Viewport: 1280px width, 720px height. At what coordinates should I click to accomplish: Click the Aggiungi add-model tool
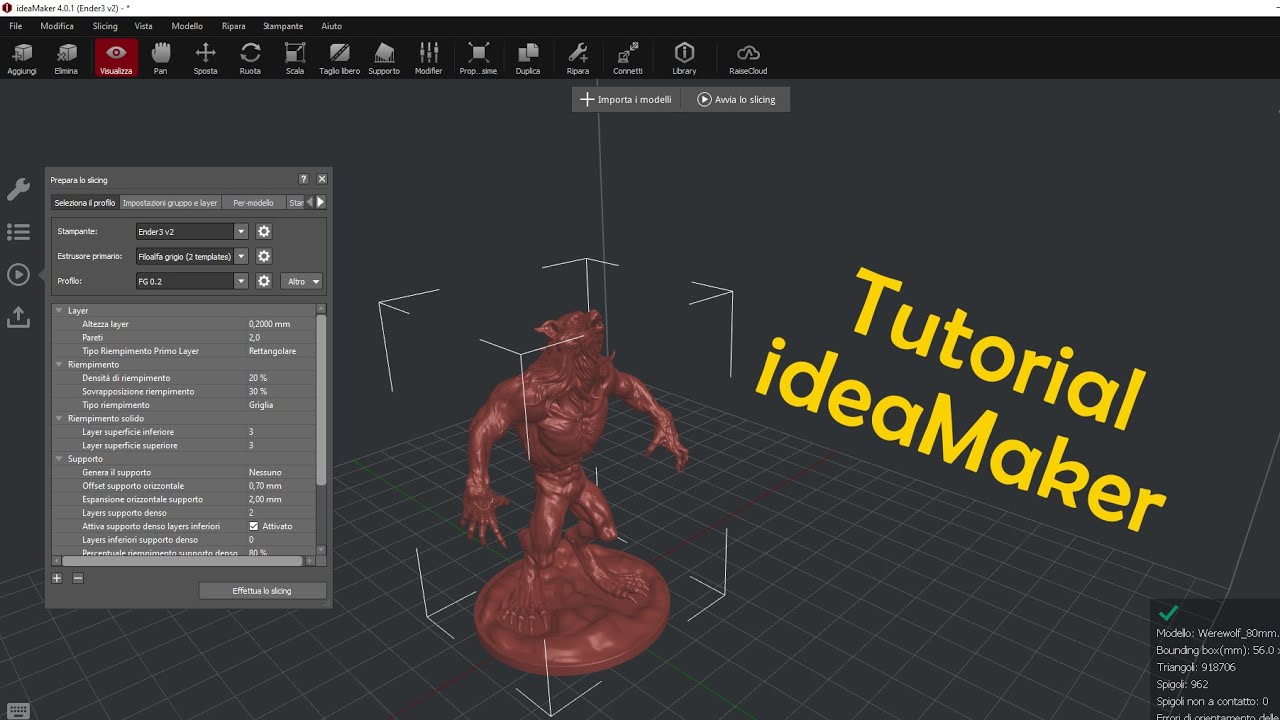22,58
